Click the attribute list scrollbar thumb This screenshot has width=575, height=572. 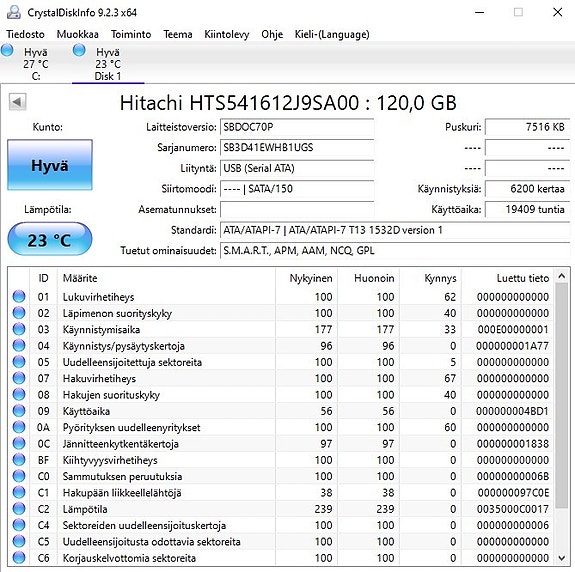pyautogui.click(x=561, y=395)
